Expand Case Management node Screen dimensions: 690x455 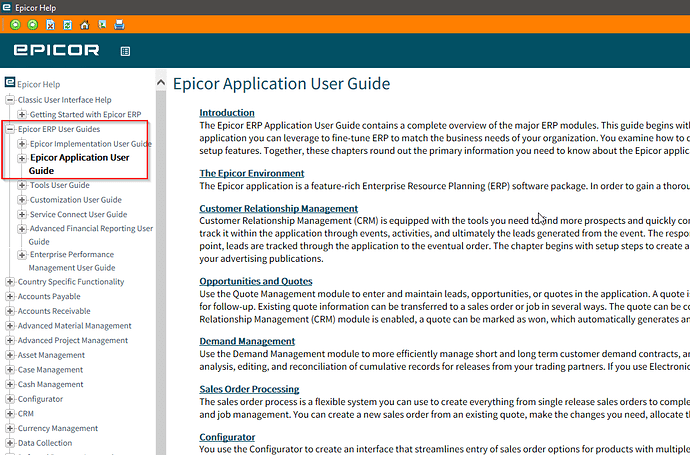(x=10, y=370)
